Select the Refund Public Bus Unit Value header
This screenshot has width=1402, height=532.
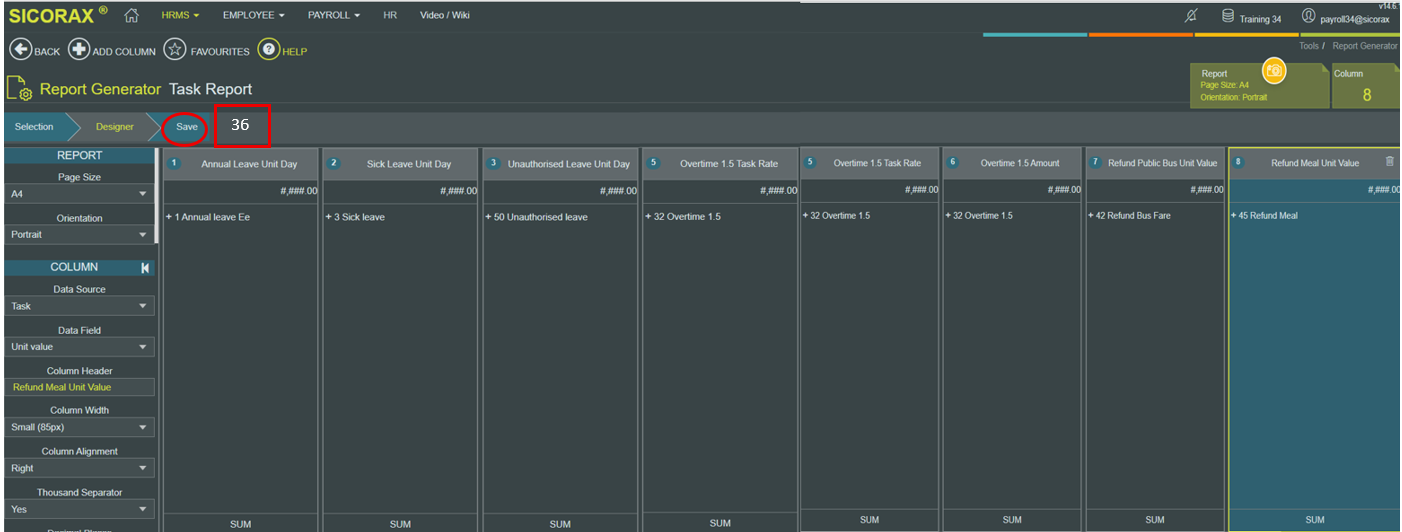[1155, 163]
